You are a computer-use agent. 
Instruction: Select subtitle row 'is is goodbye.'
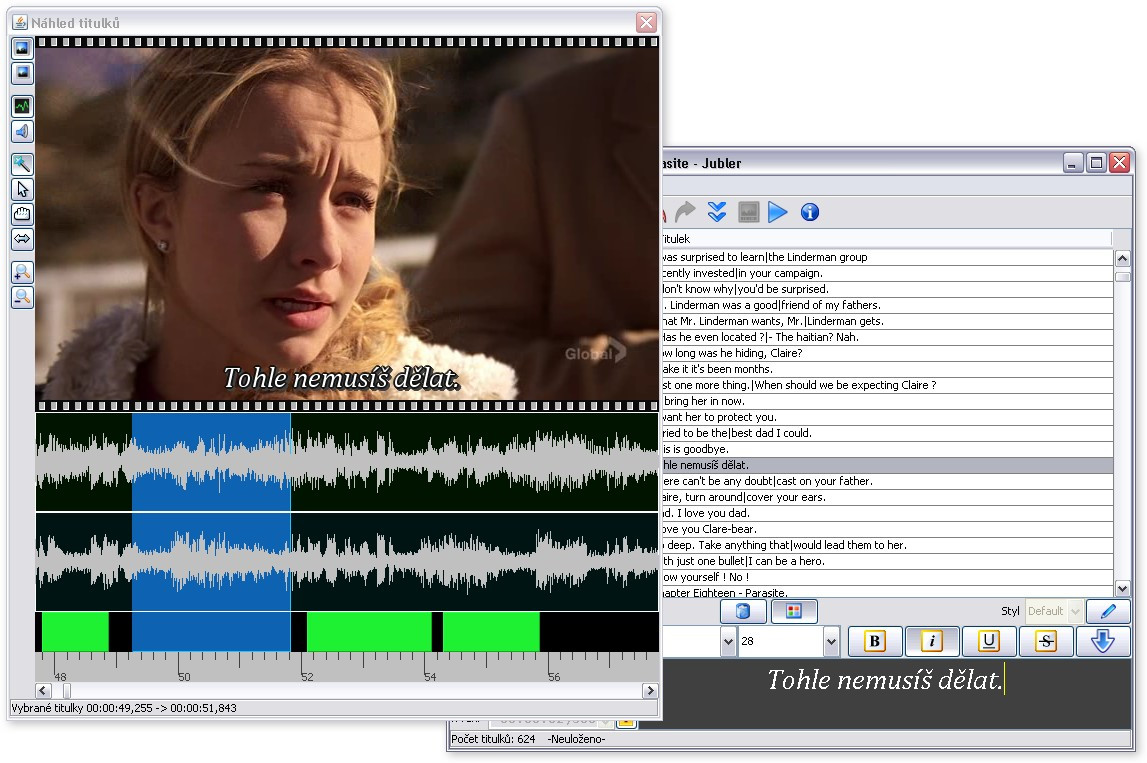click(887, 449)
